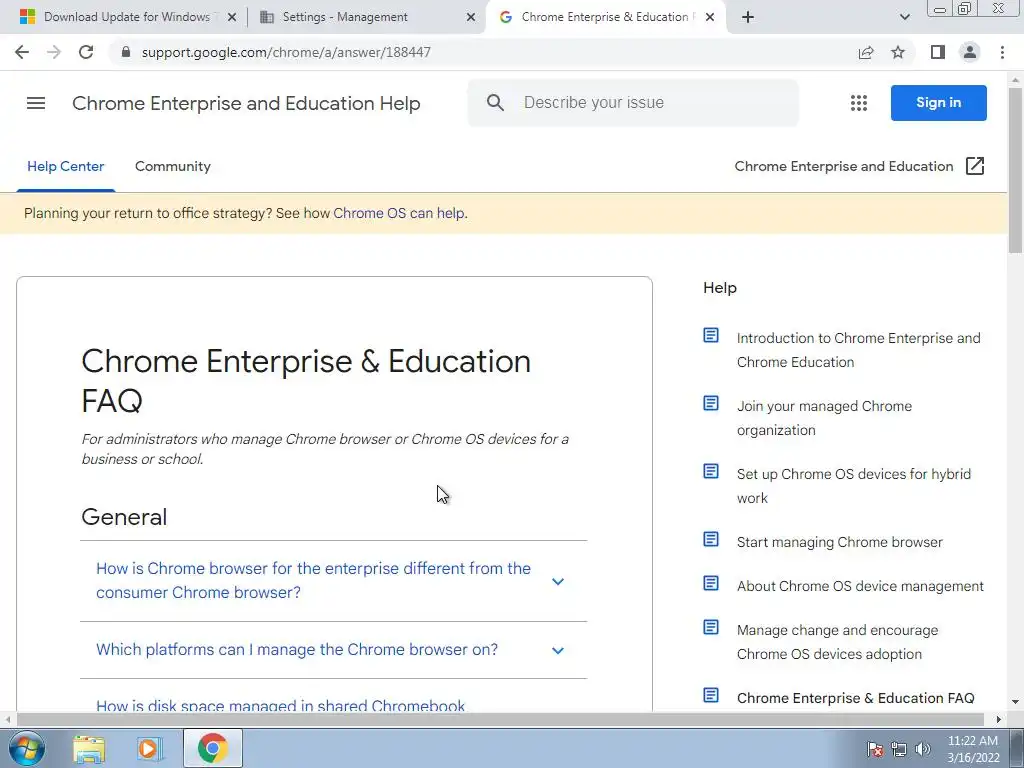Viewport: 1024px width, 768px height.
Task: Open the Google apps grid
Action: coord(859,103)
